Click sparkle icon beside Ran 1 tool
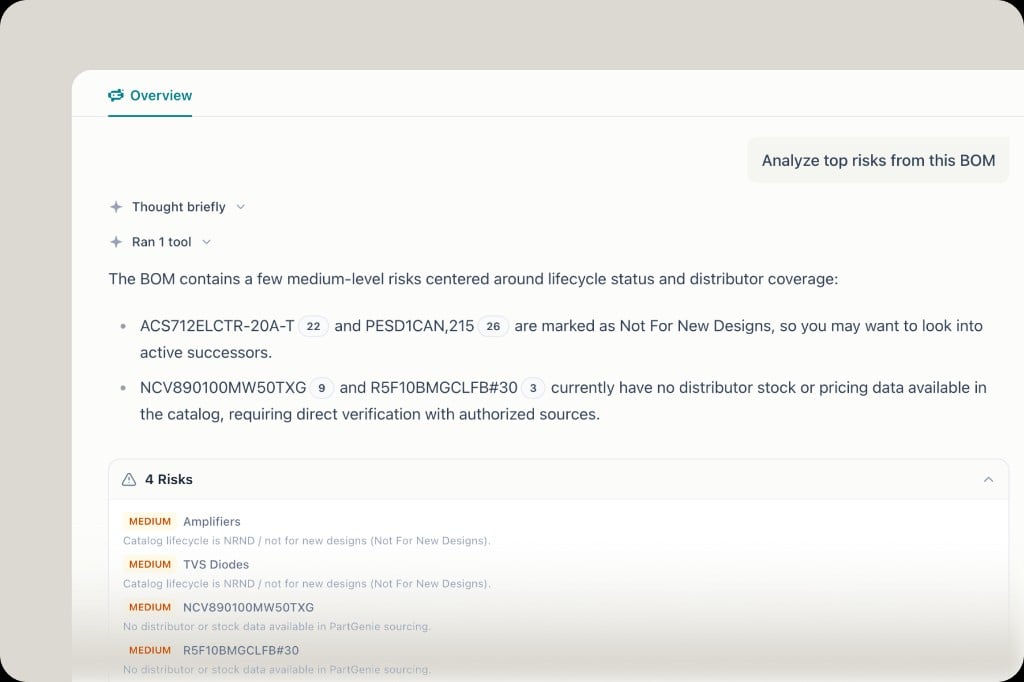 (x=116, y=242)
